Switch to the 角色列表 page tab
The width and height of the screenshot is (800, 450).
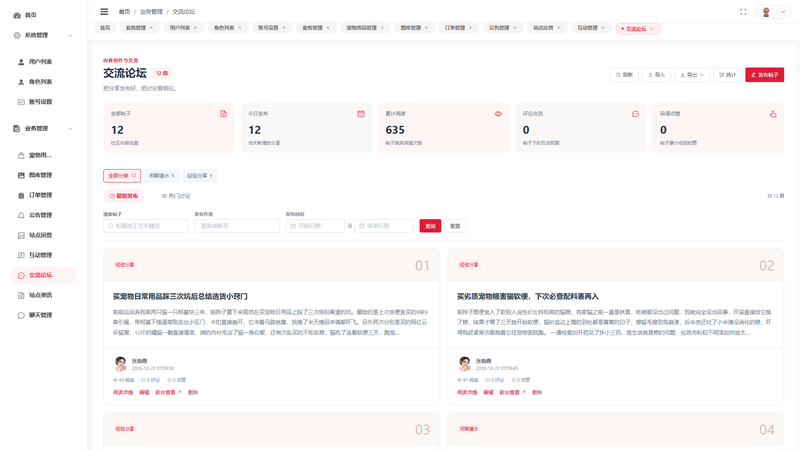224,28
